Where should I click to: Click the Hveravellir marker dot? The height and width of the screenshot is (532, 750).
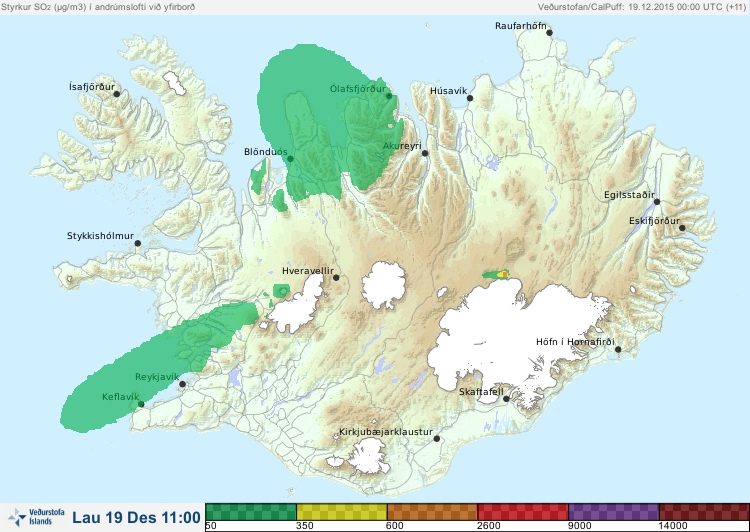click(336, 277)
